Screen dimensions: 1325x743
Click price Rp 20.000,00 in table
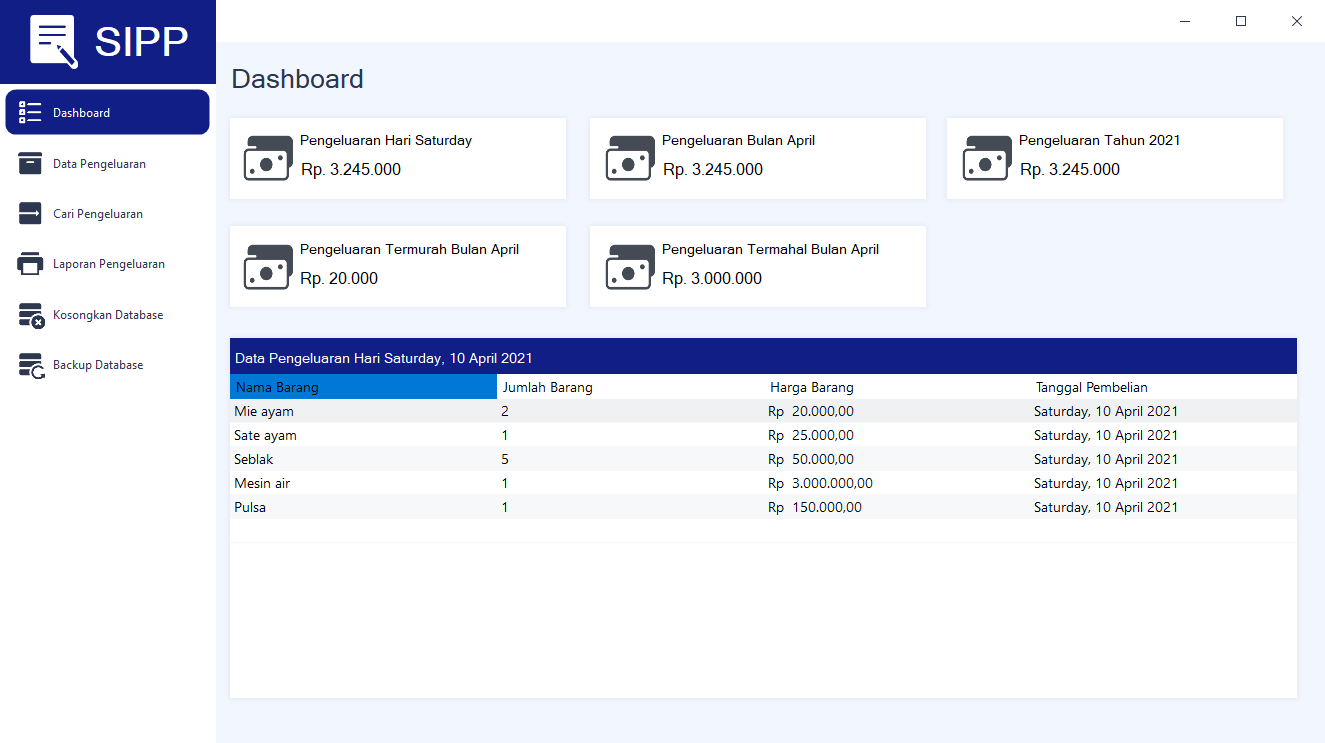811,411
